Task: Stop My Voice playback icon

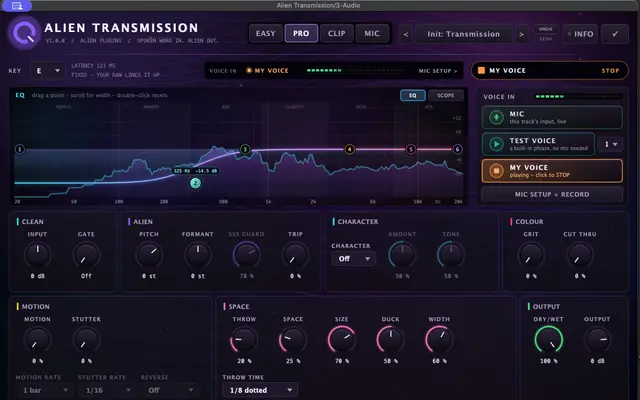Action: (496, 171)
